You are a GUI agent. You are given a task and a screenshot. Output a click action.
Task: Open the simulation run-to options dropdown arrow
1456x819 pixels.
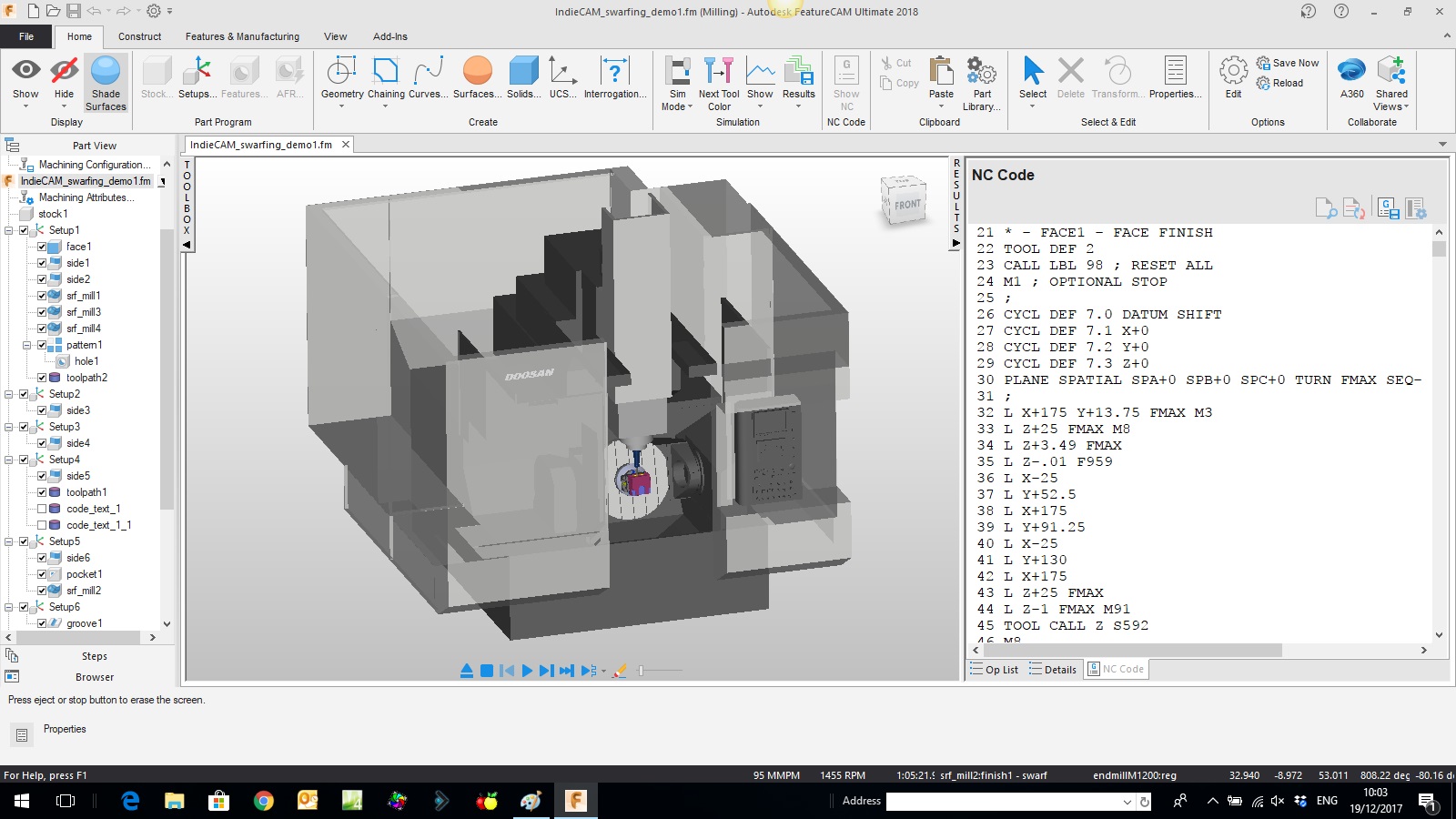[603, 672]
